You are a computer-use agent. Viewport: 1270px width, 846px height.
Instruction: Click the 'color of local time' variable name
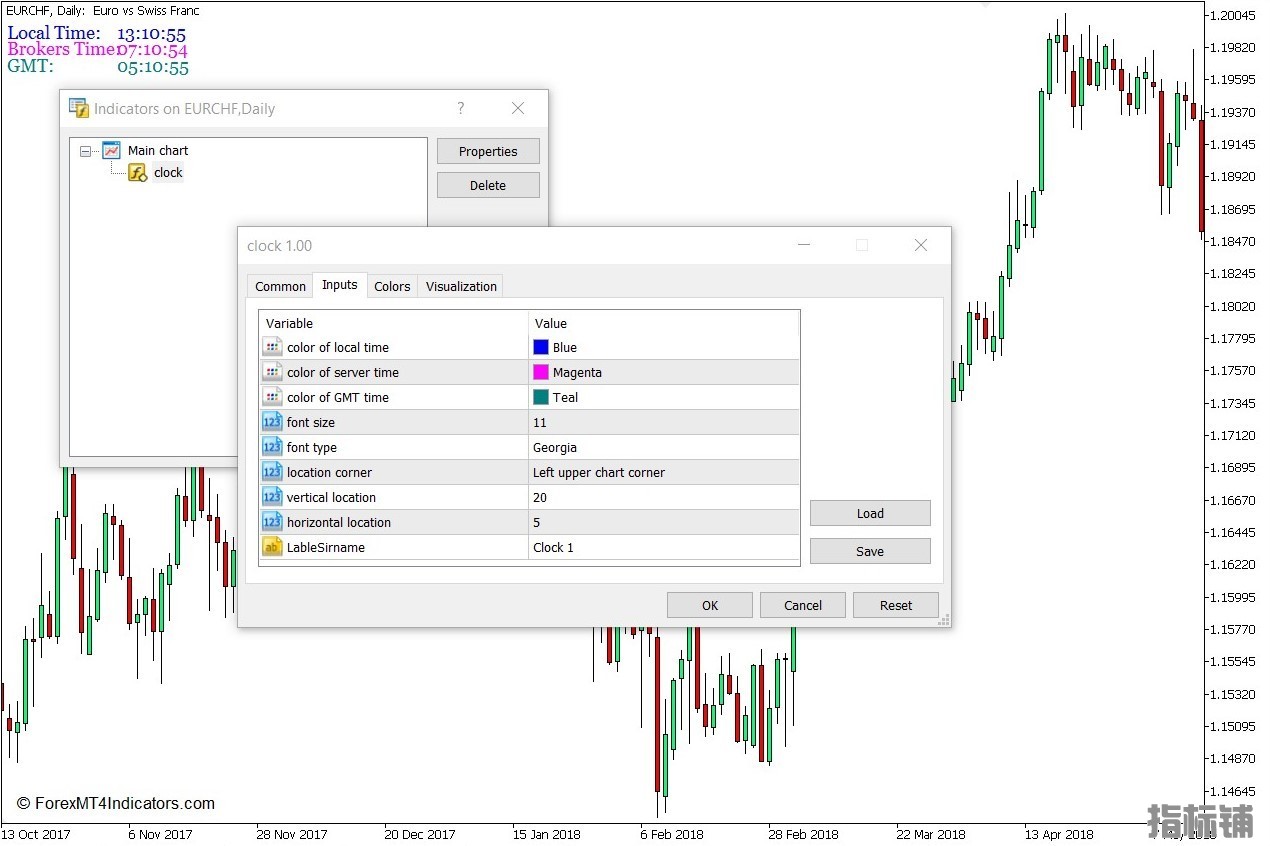pos(338,347)
